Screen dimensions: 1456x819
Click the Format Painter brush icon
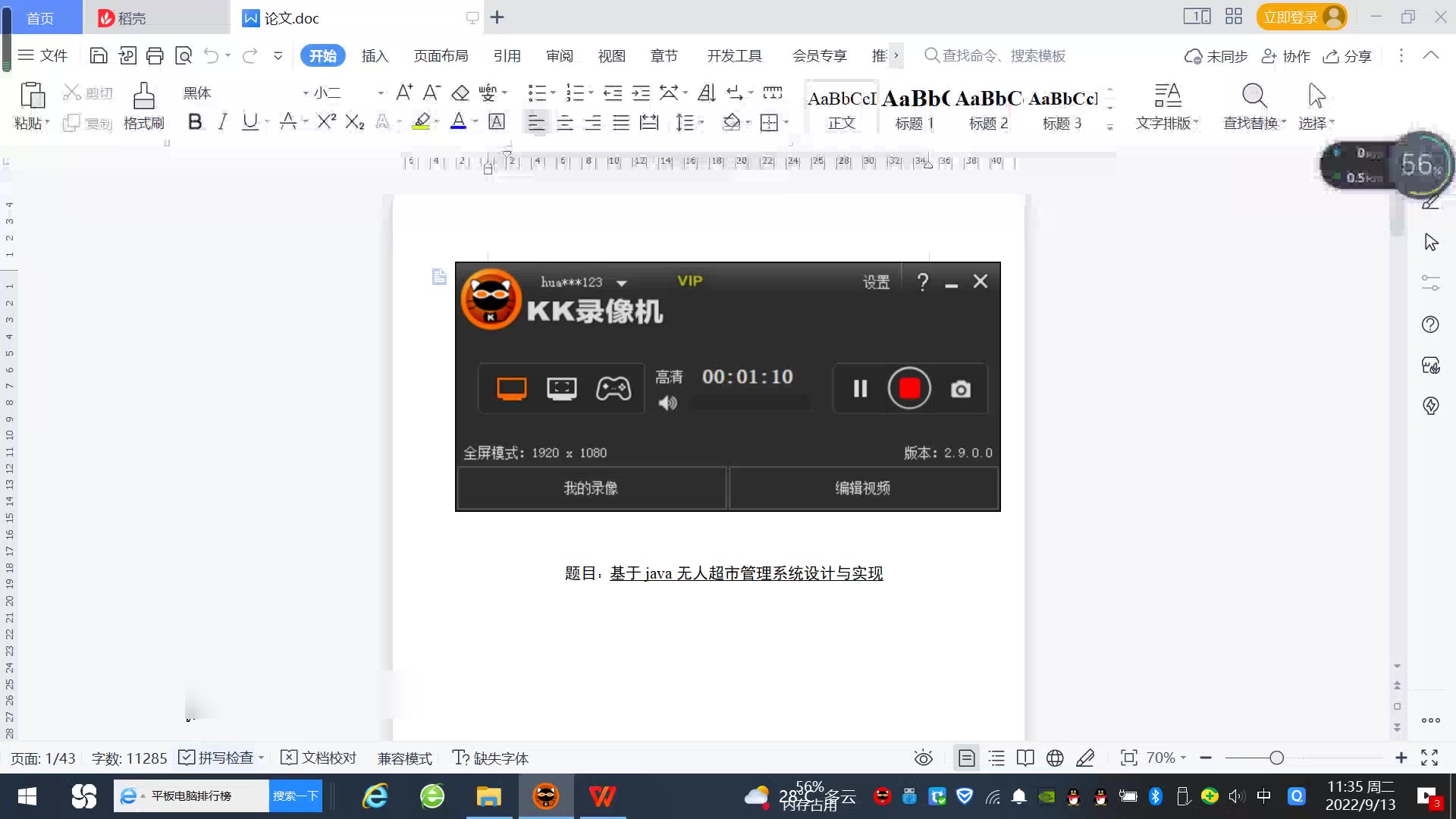point(143,96)
